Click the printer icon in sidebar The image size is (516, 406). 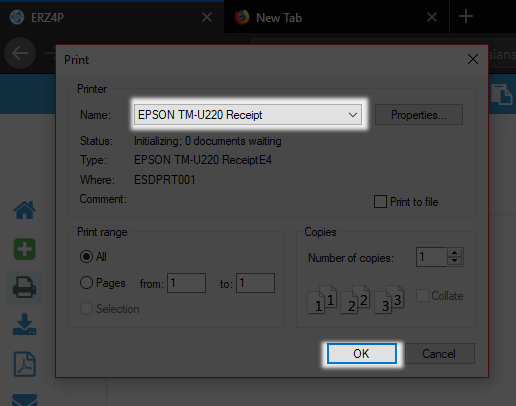coord(24,287)
